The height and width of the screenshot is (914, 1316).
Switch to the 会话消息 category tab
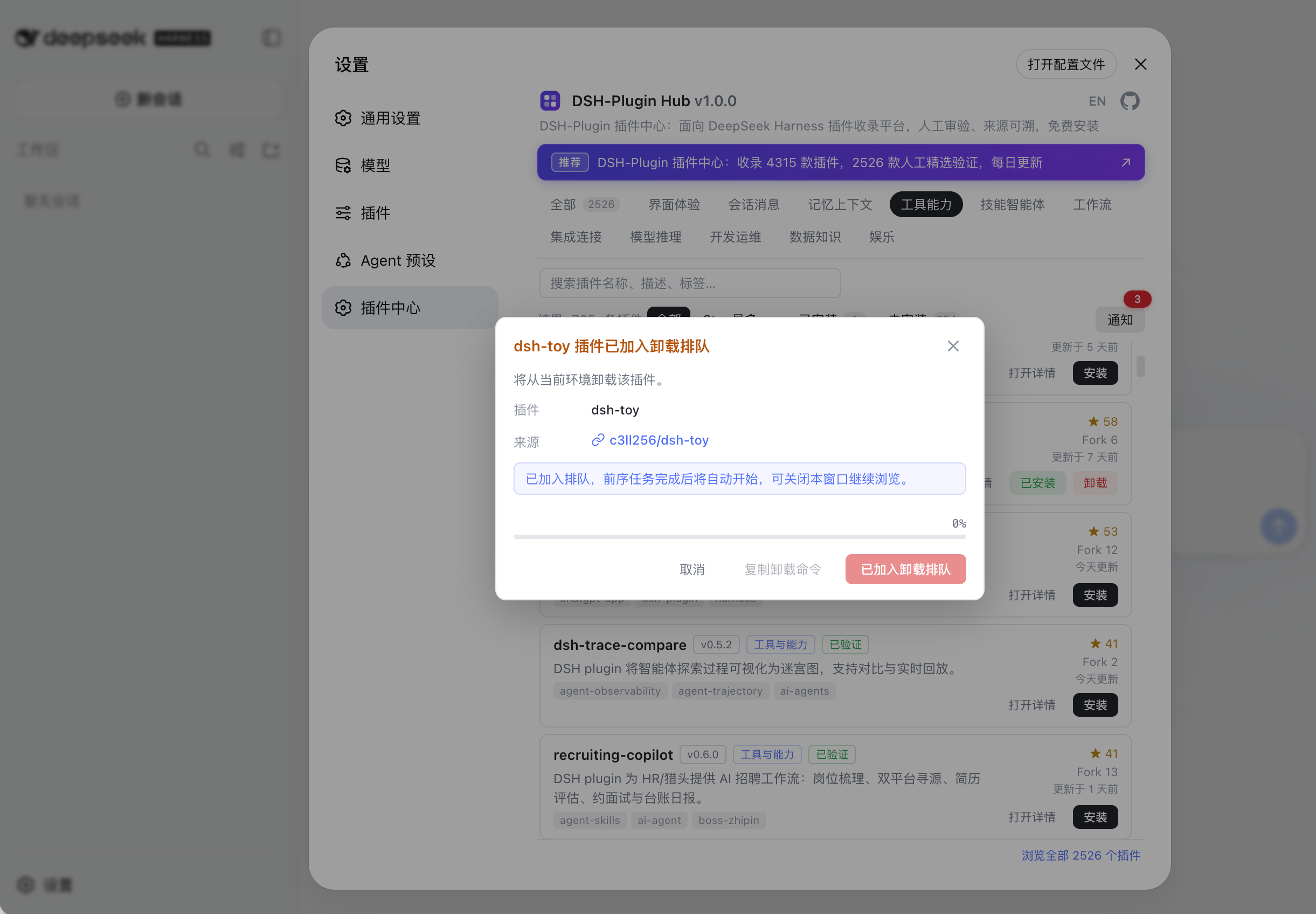[753, 204]
